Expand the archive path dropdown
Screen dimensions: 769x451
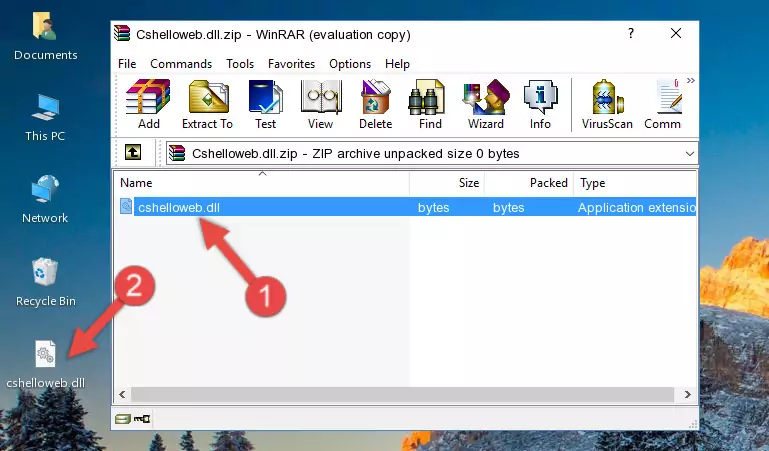[690, 153]
